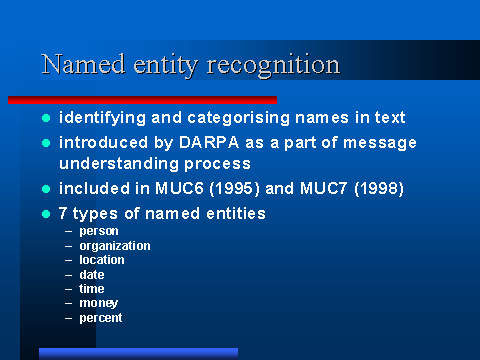Click the red horizontal bar under the title
The image size is (480, 360).
tap(142, 100)
